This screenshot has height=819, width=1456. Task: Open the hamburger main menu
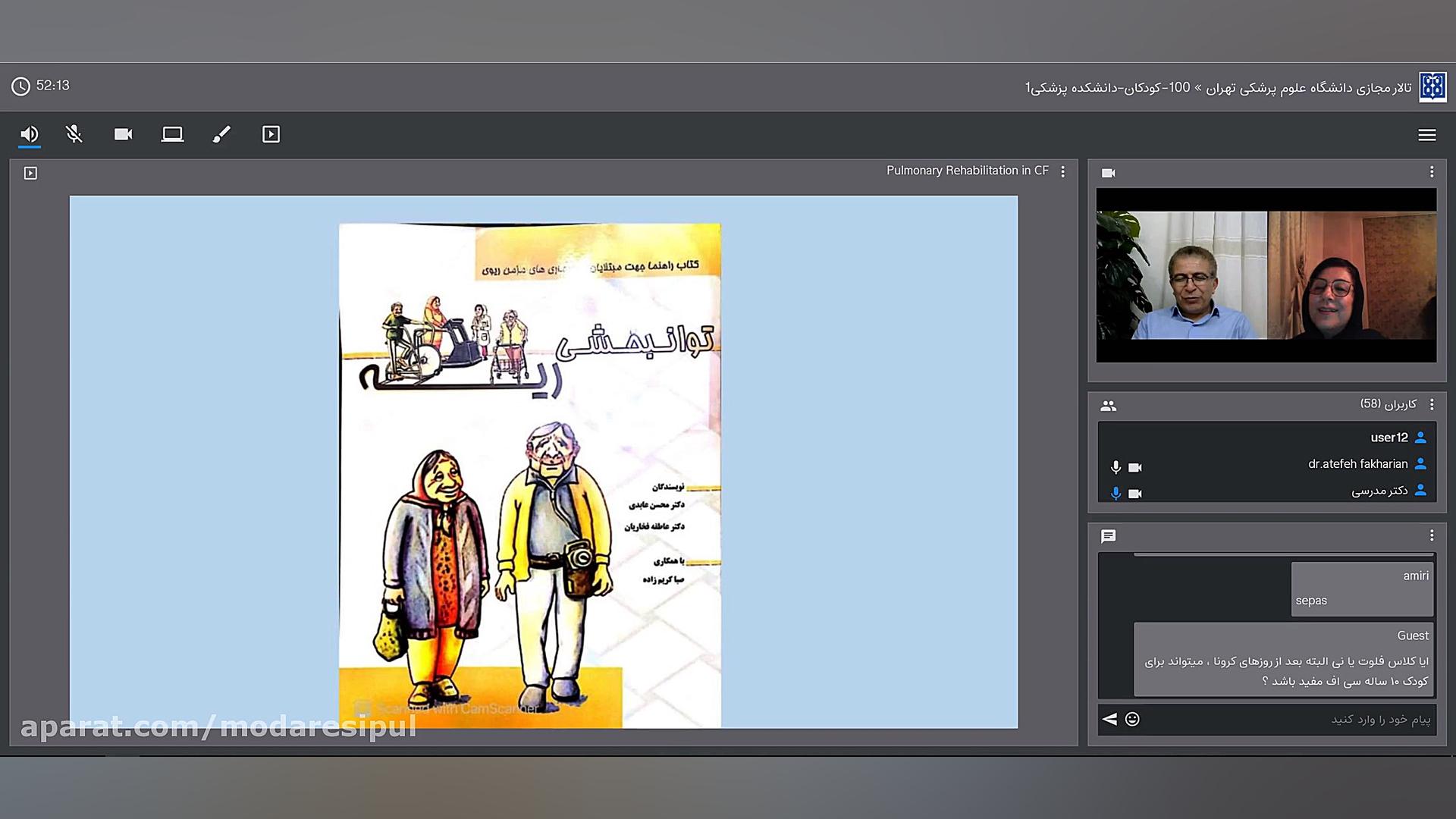tap(1426, 135)
